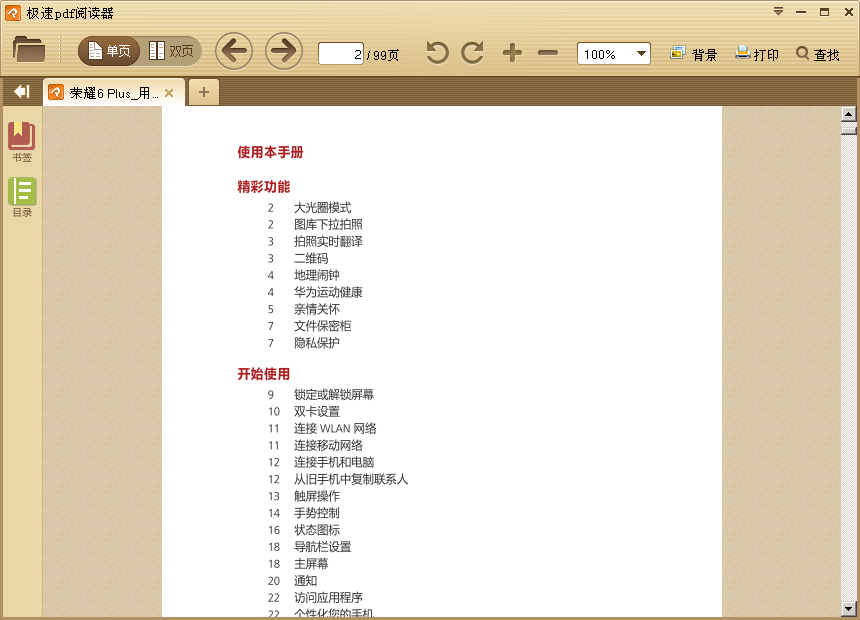The width and height of the screenshot is (860, 620).
Task: Open a new tab with the plus button
Action: pyautogui.click(x=203, y=91)
